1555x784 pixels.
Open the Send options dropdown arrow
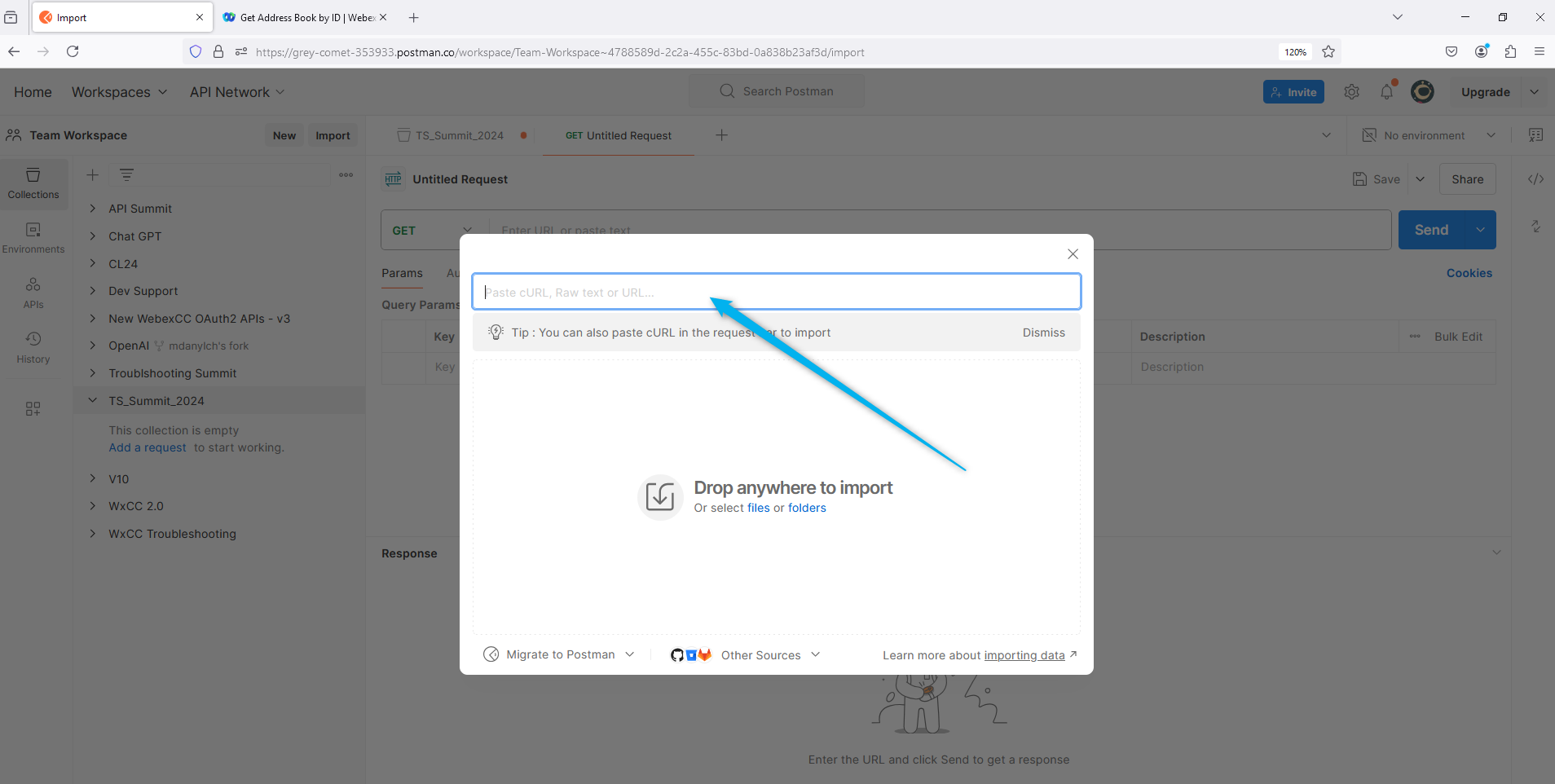click(1480, 230)
